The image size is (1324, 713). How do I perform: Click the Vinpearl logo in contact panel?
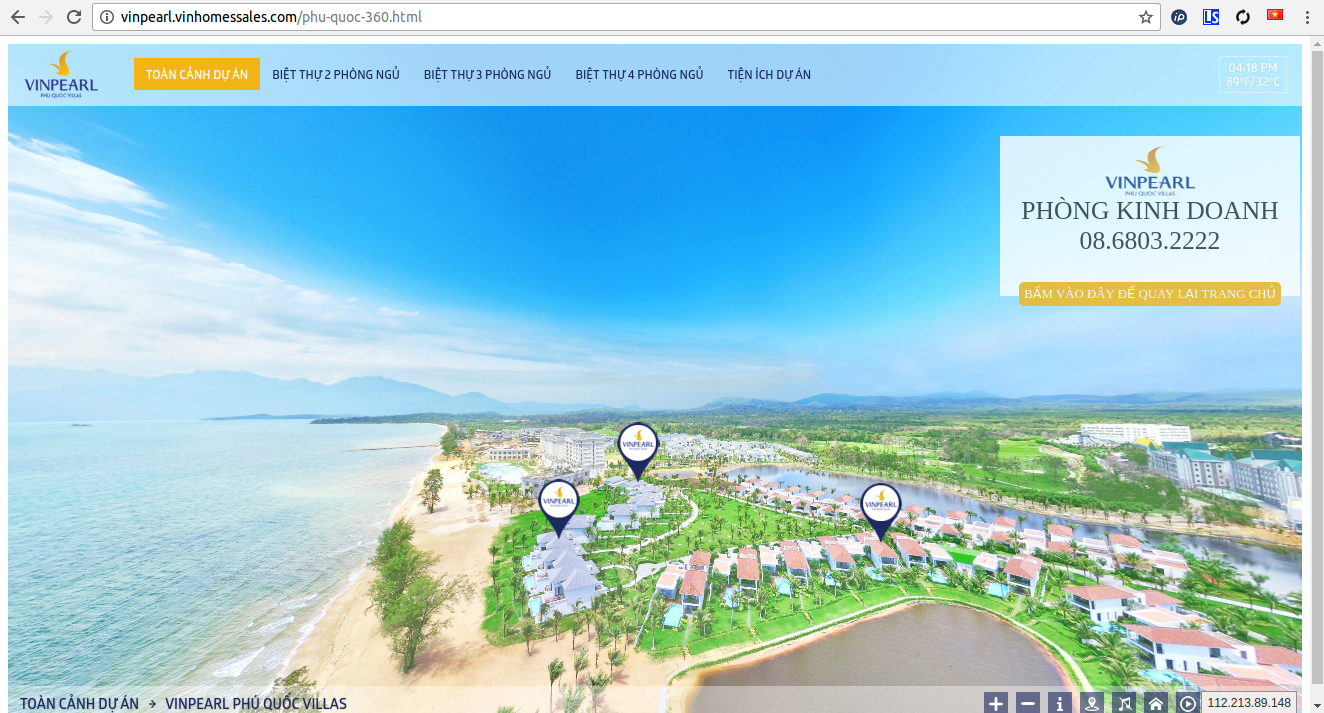(x=1150, y=169)
